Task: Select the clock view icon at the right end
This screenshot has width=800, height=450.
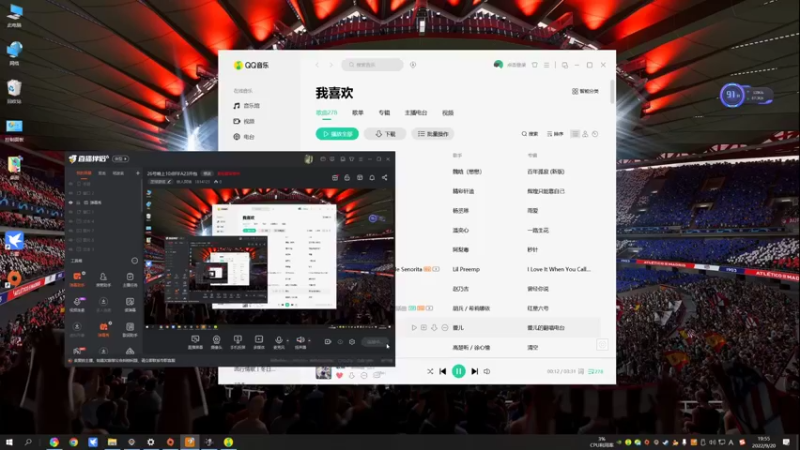Action: click(595, 134)
